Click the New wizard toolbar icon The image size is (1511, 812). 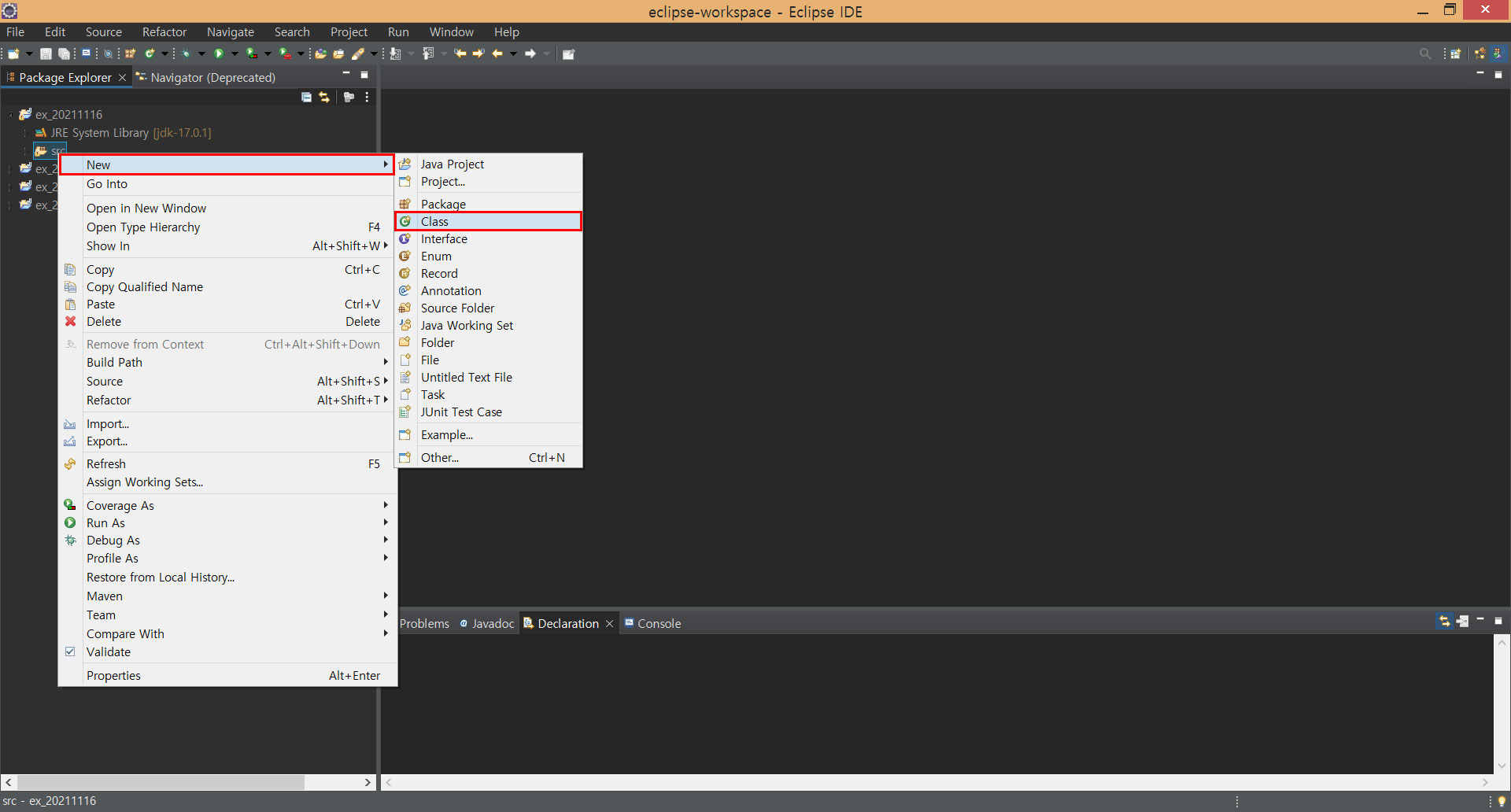[13, 54]
